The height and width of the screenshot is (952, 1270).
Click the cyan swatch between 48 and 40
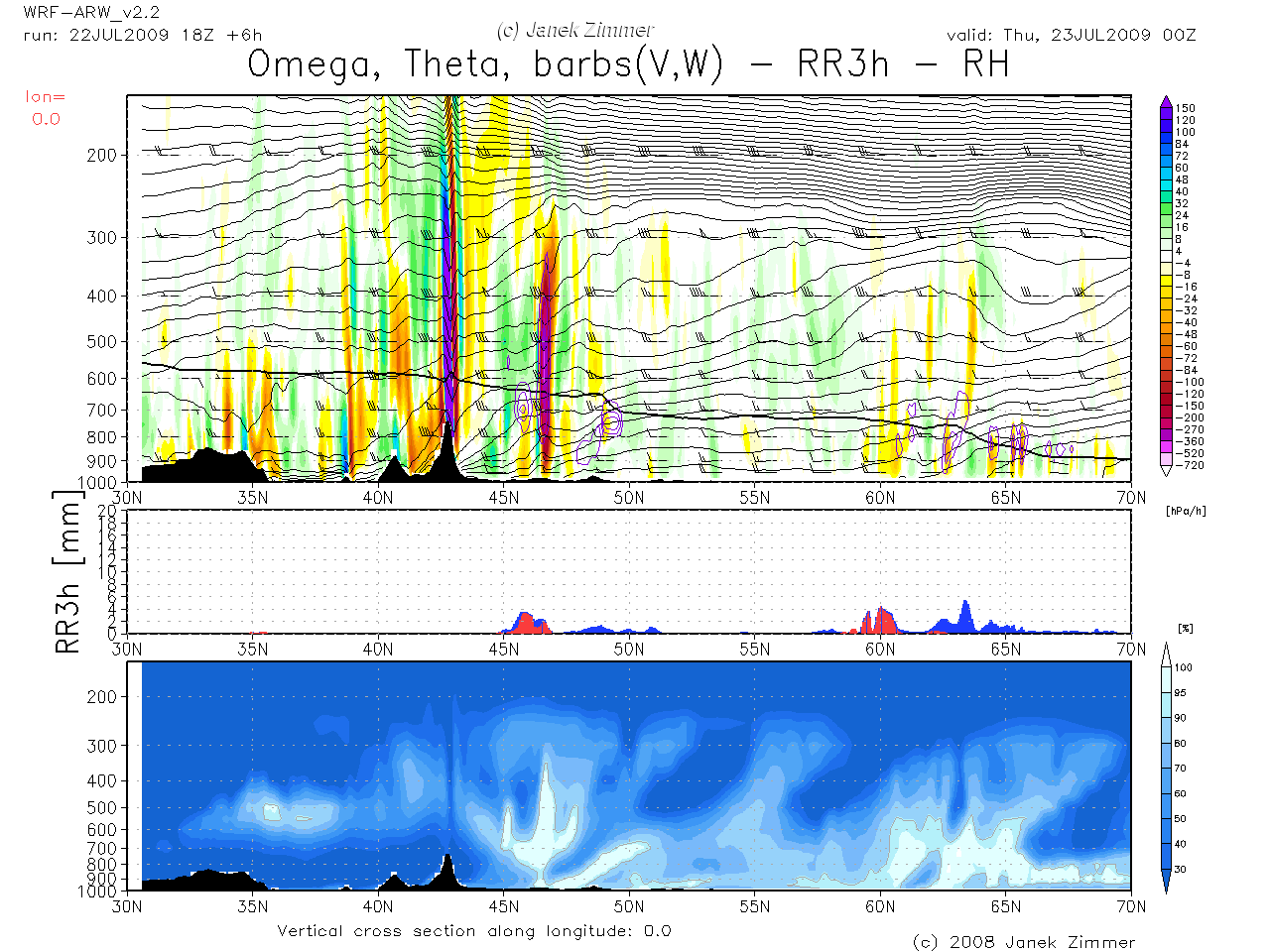[1166, 185]
